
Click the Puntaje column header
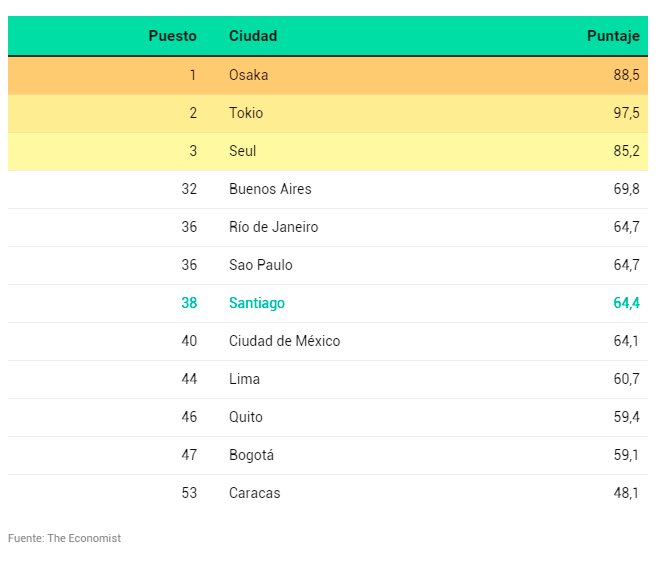tap(613, 36)
